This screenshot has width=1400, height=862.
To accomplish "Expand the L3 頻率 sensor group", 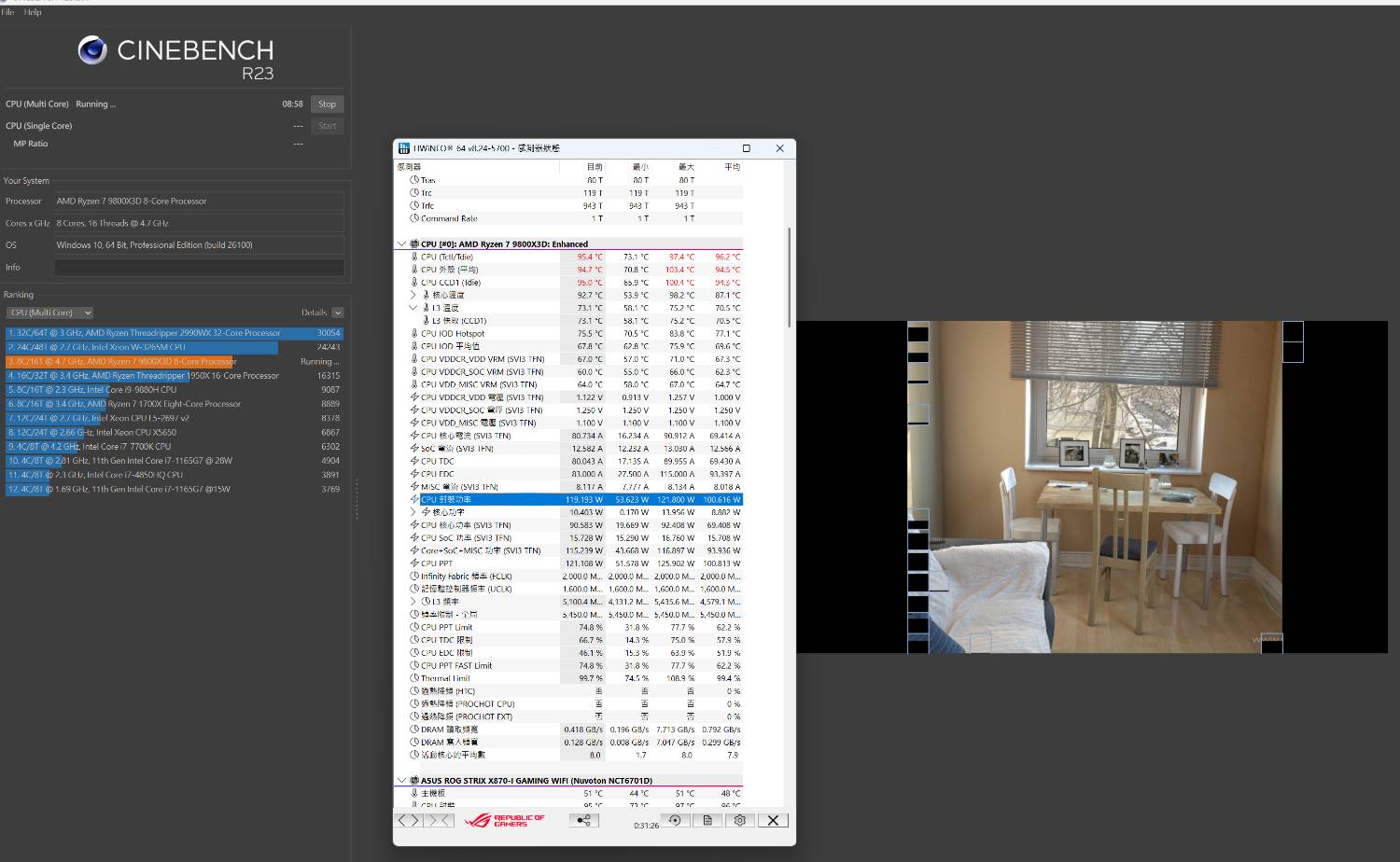I will 413,602.
